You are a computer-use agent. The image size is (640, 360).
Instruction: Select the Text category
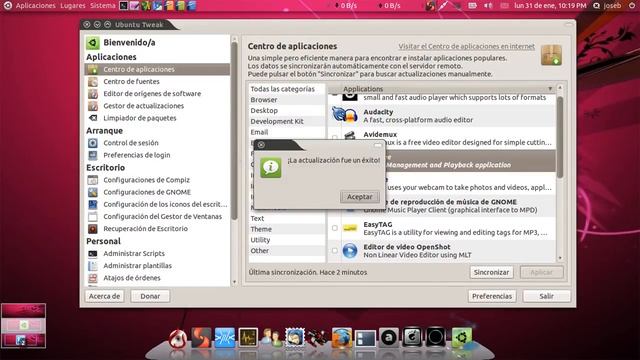click(287, 218)
